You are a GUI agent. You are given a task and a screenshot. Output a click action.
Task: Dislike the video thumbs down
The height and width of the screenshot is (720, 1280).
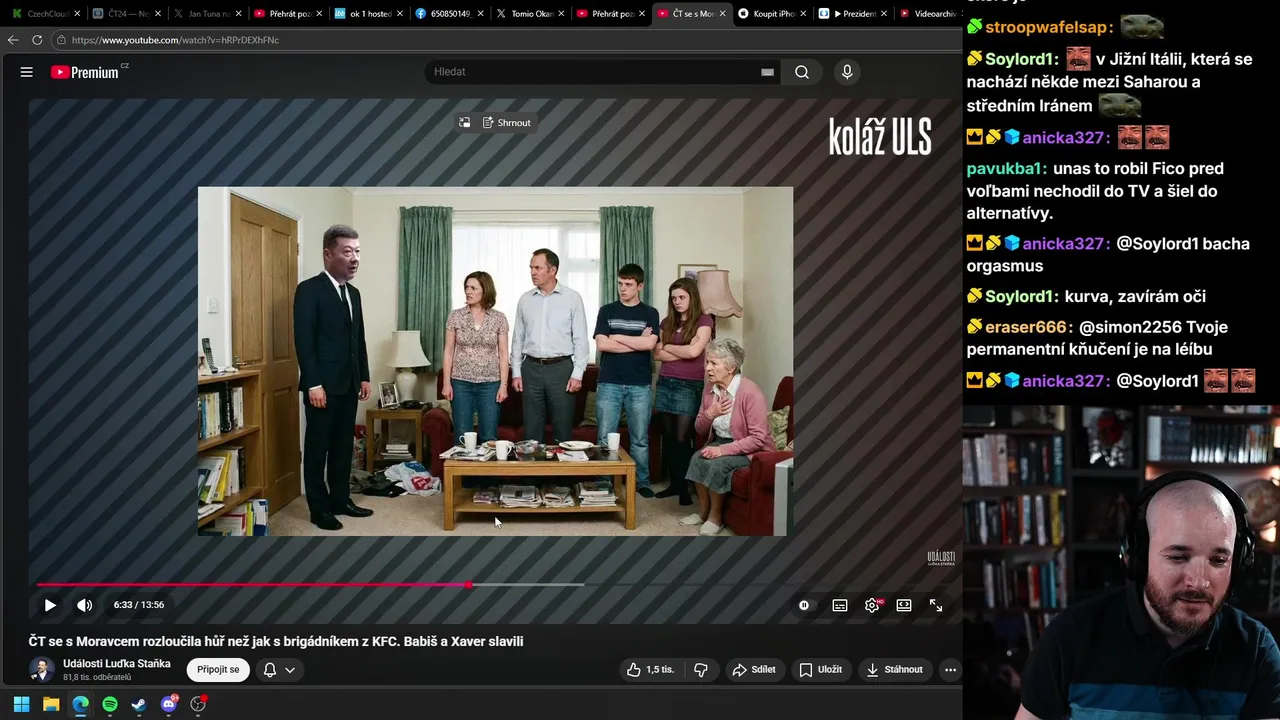click(x=701, y=670)
